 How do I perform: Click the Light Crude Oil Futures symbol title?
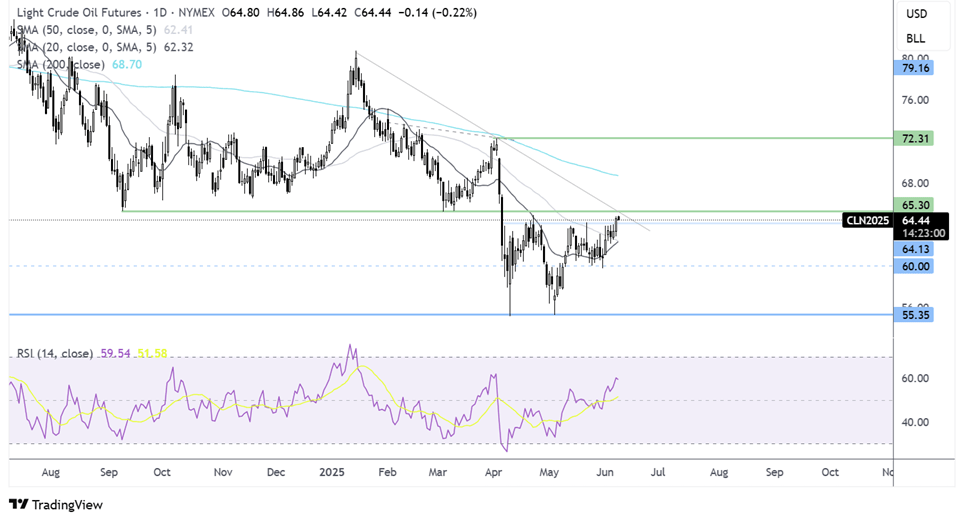pyautogui.click(x=79, y=12)
